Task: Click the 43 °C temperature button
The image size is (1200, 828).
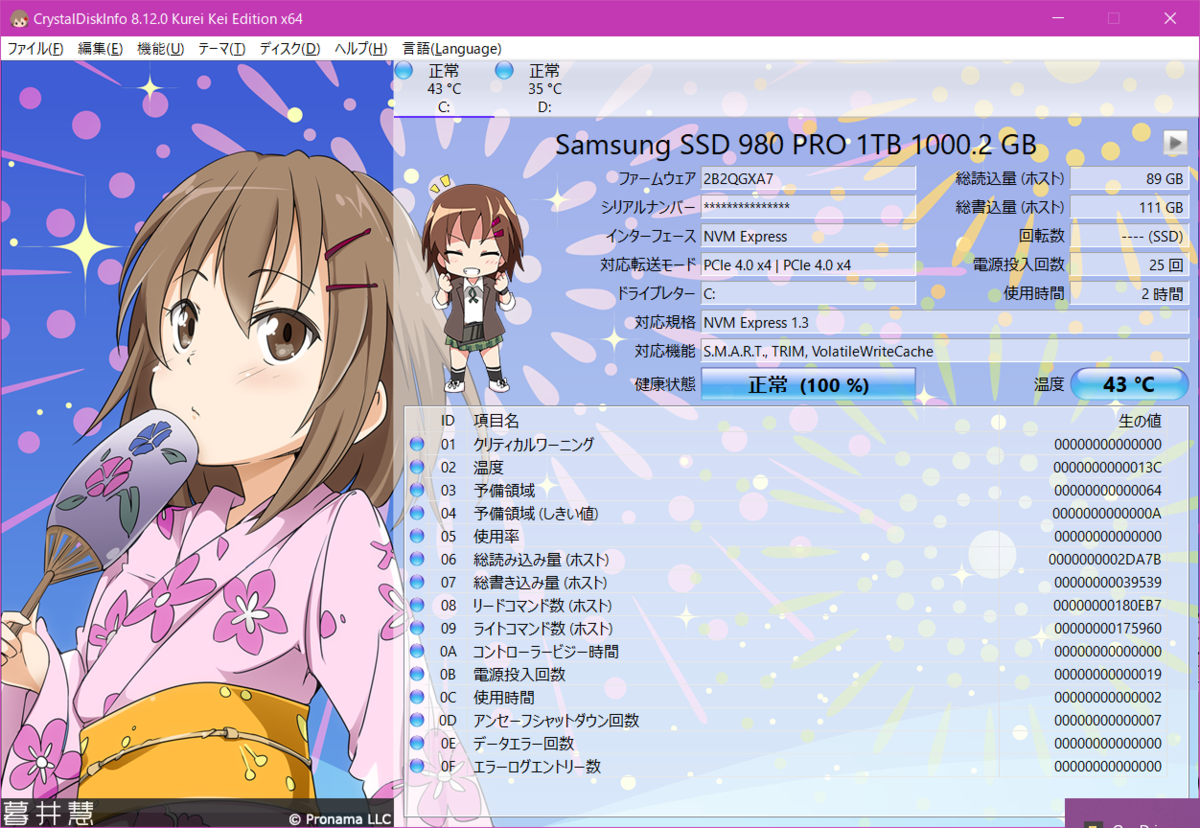Action: click(1129, 385)
